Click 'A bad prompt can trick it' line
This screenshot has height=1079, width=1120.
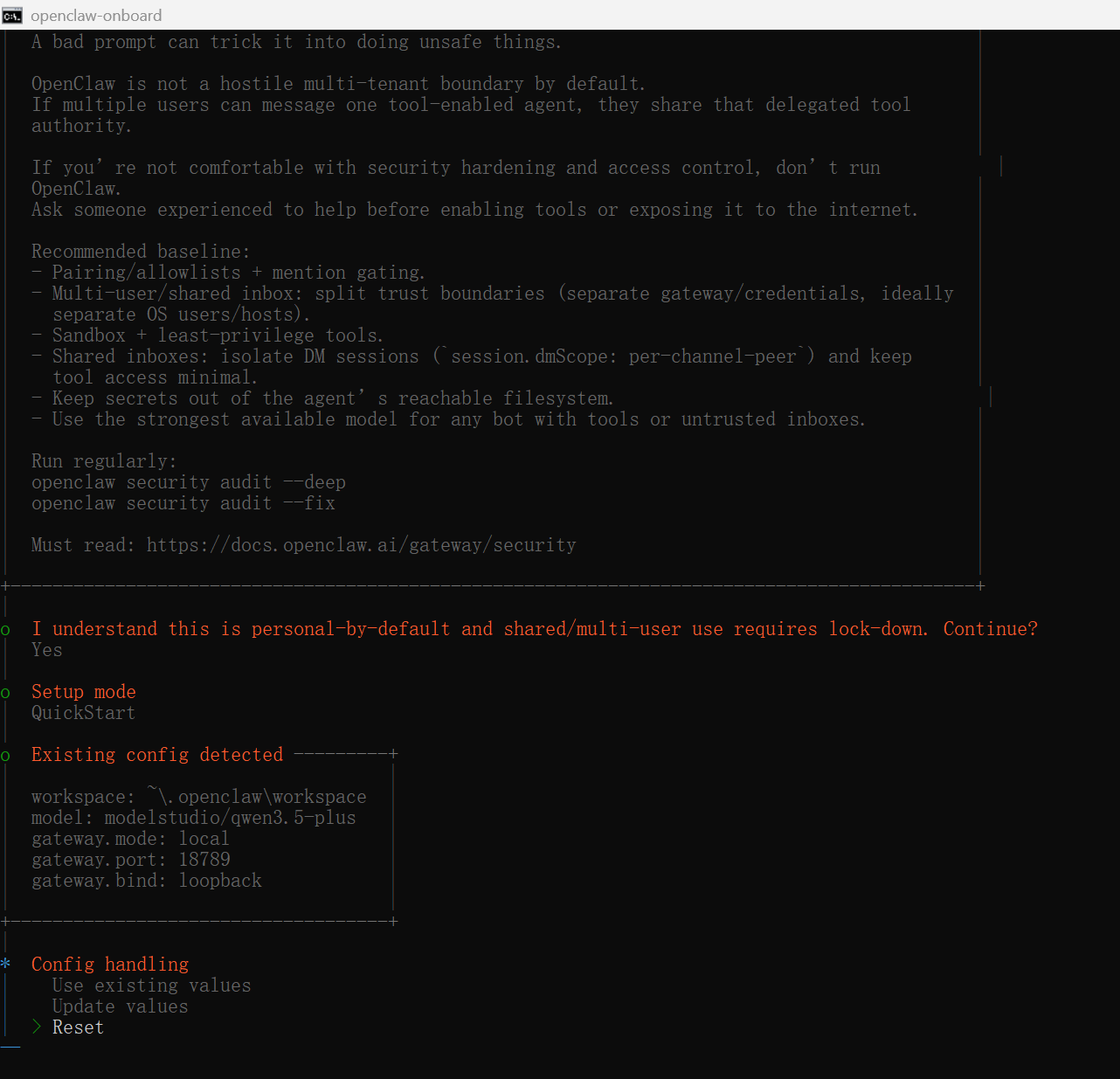click(x=296, y=42)
